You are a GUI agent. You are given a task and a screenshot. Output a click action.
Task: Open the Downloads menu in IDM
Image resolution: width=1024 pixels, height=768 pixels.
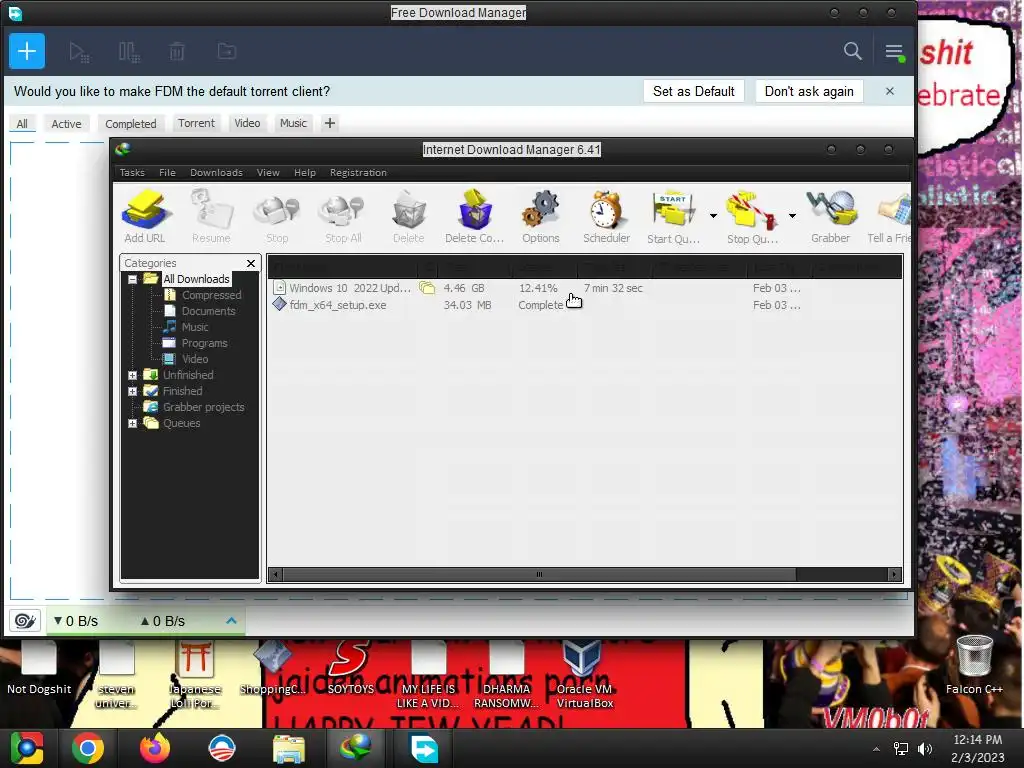pos(216,172)
